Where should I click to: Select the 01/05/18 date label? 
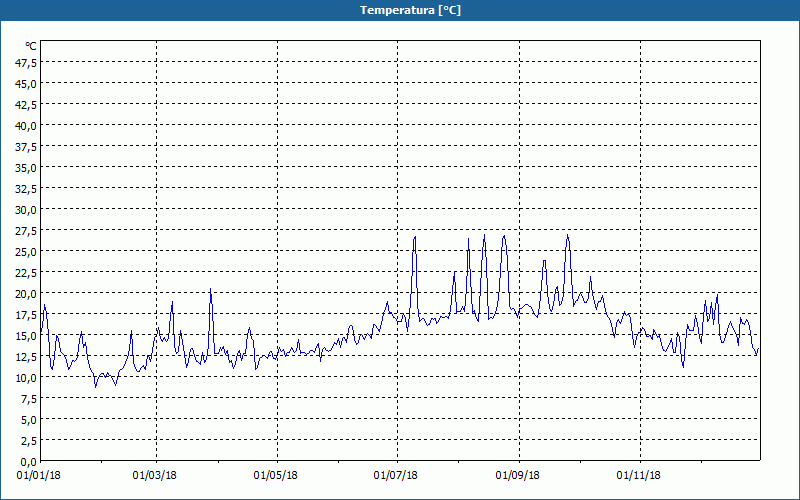[x=276, y=476]
